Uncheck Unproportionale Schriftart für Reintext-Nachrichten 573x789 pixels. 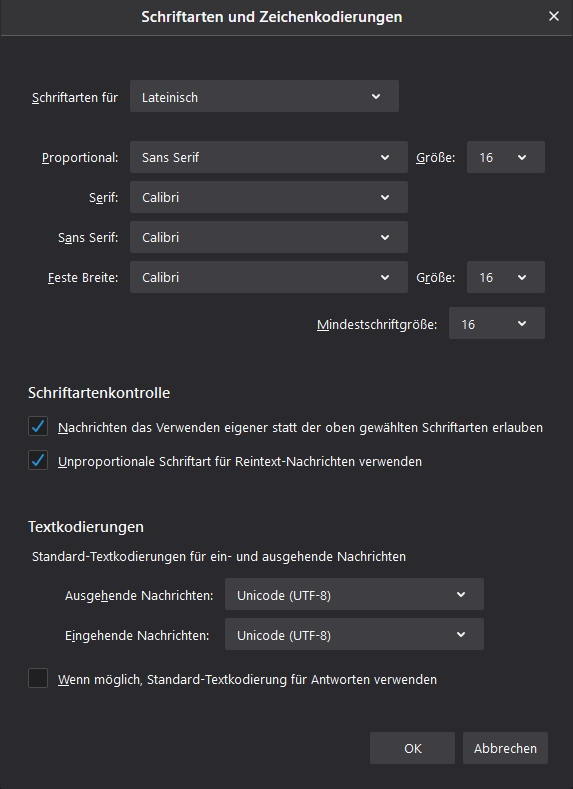pos(38,460)
